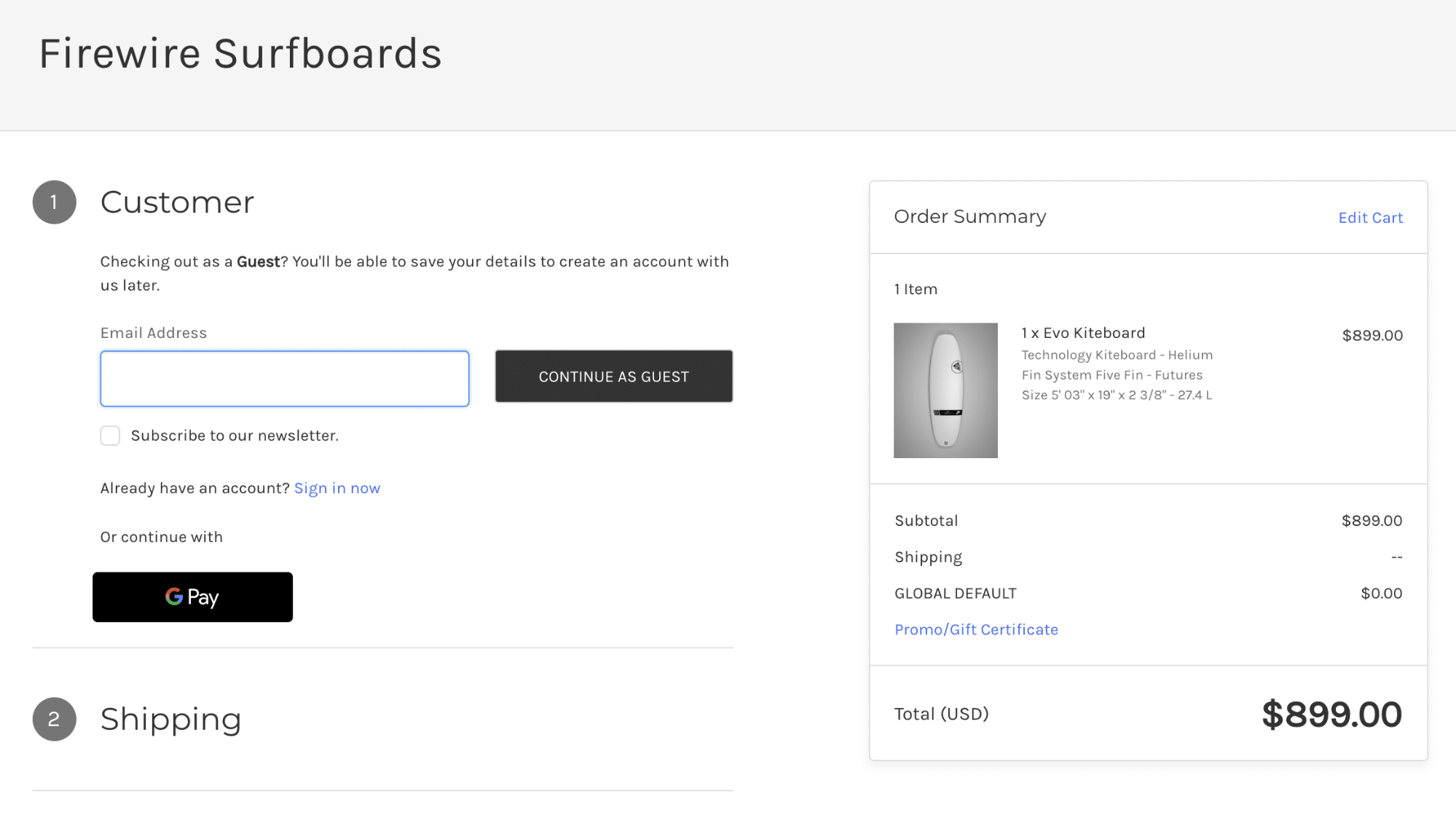Expand Promo/Gift Certificate link
The width and height of the screenshot is (1456, 815).
975,629
